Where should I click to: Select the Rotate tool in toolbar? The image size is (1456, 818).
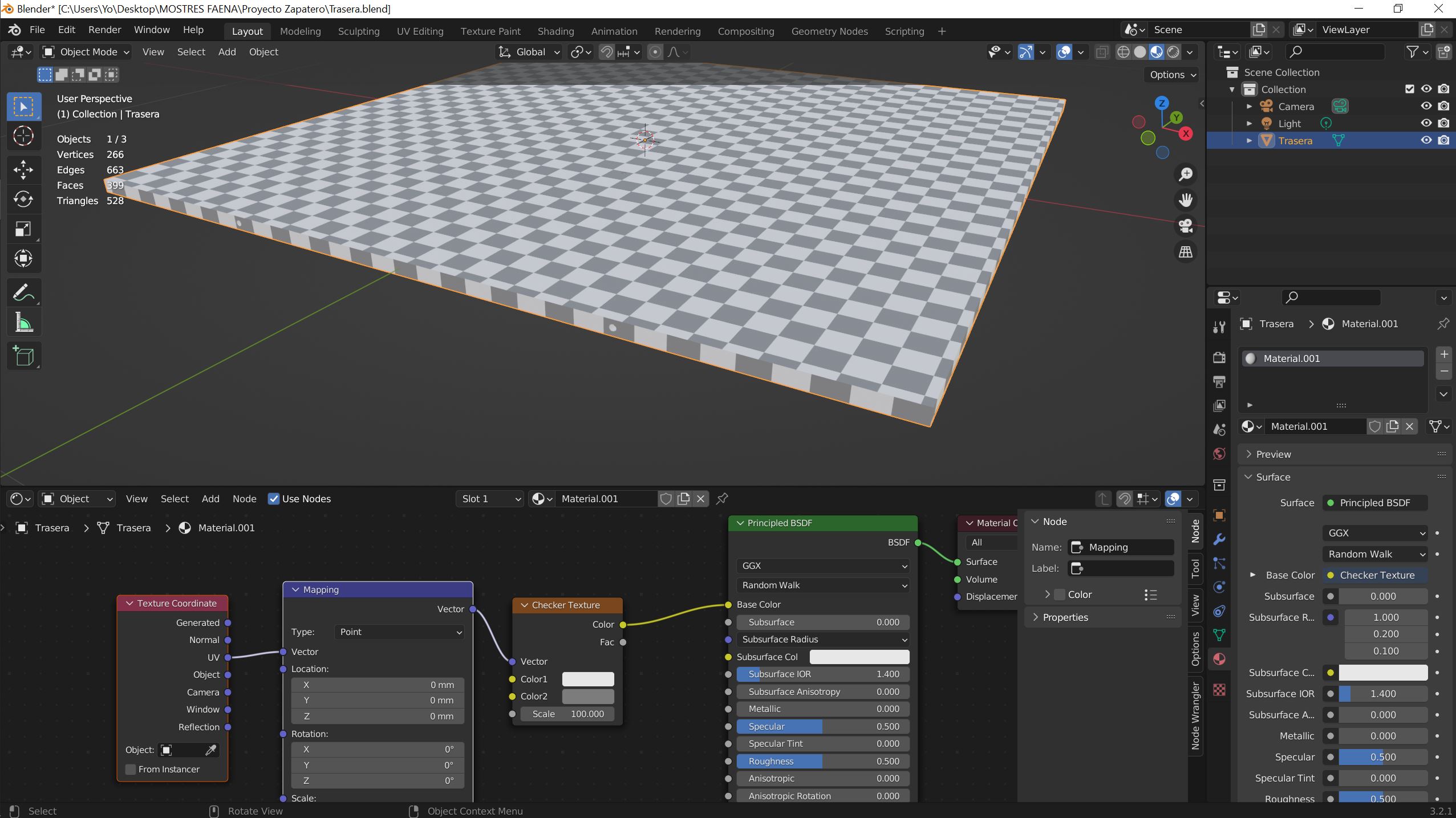(x=23, y=199)
